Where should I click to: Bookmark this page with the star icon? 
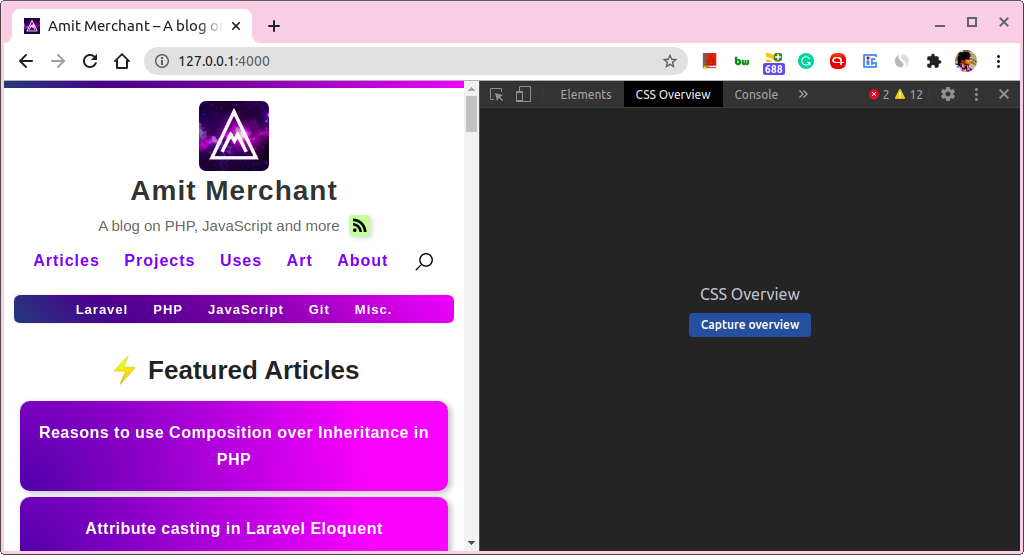(669, 61)
